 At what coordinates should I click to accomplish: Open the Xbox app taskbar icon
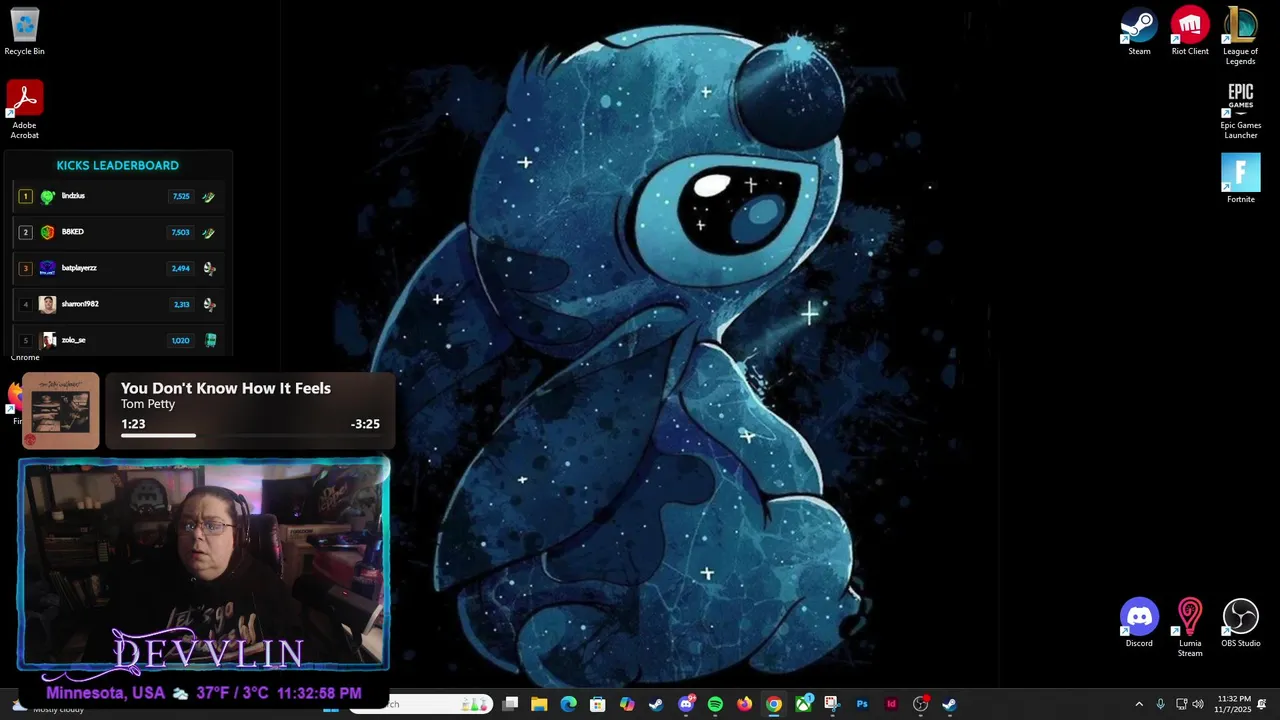pyautogui.click(x=803, y=704)
